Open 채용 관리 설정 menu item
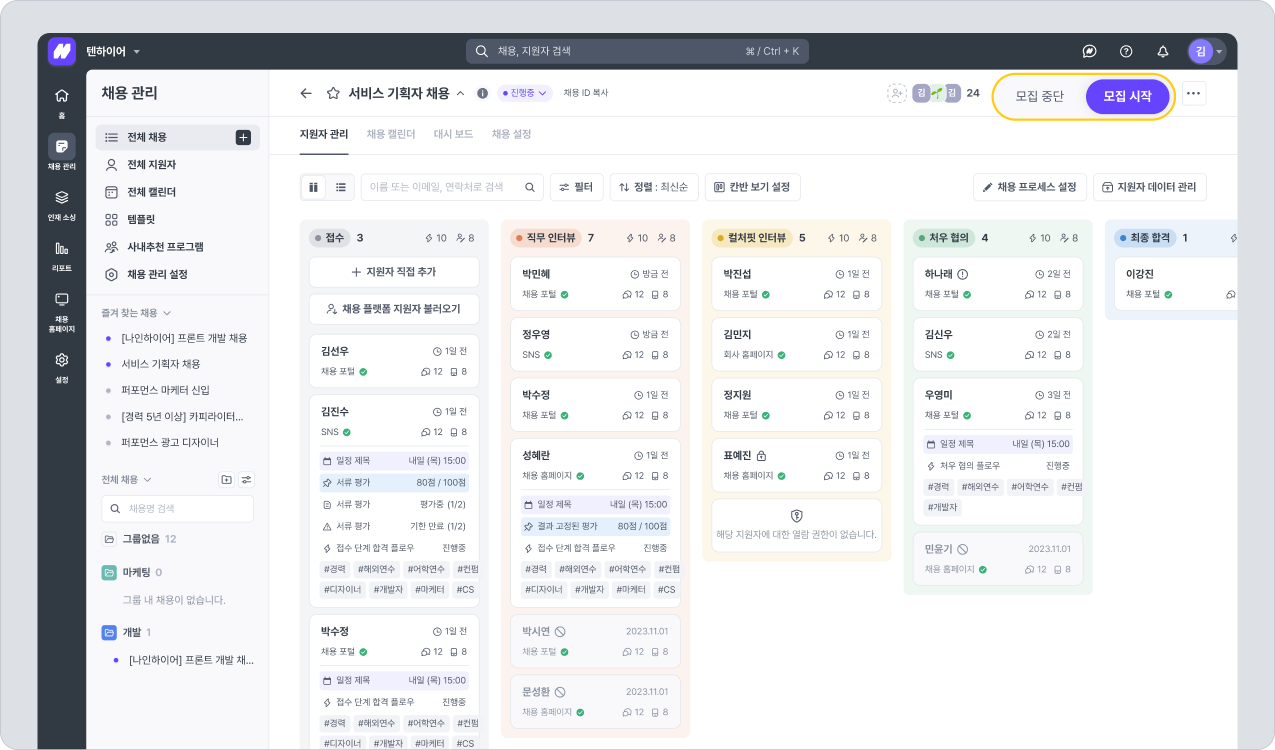Screen dimensions: 1275x750 pyautogui.click(x=178, y=274)
